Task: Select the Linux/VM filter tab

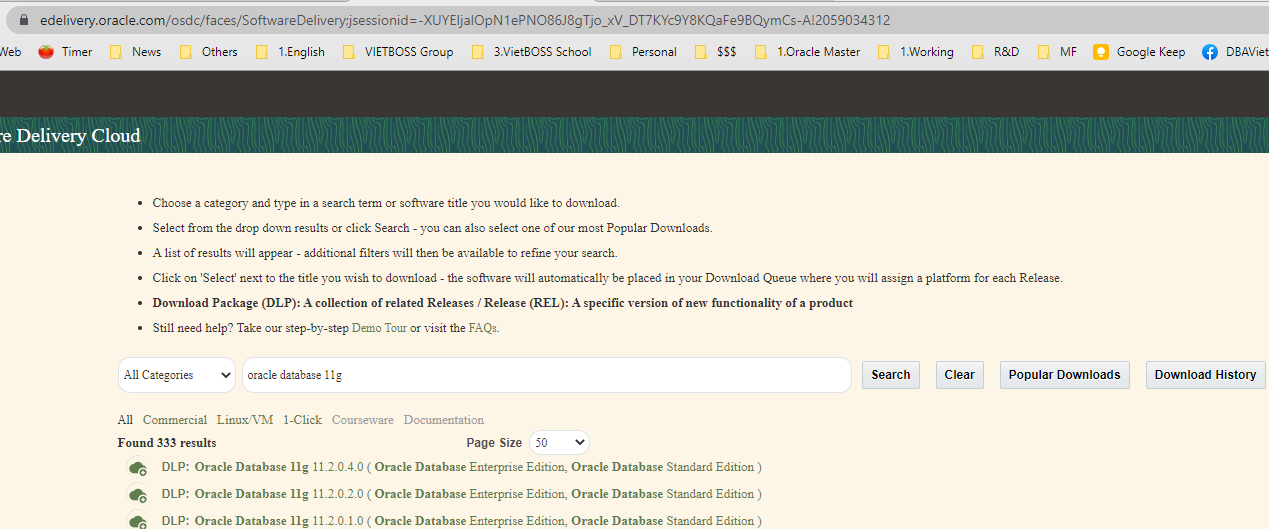Action: coord(245,420)
